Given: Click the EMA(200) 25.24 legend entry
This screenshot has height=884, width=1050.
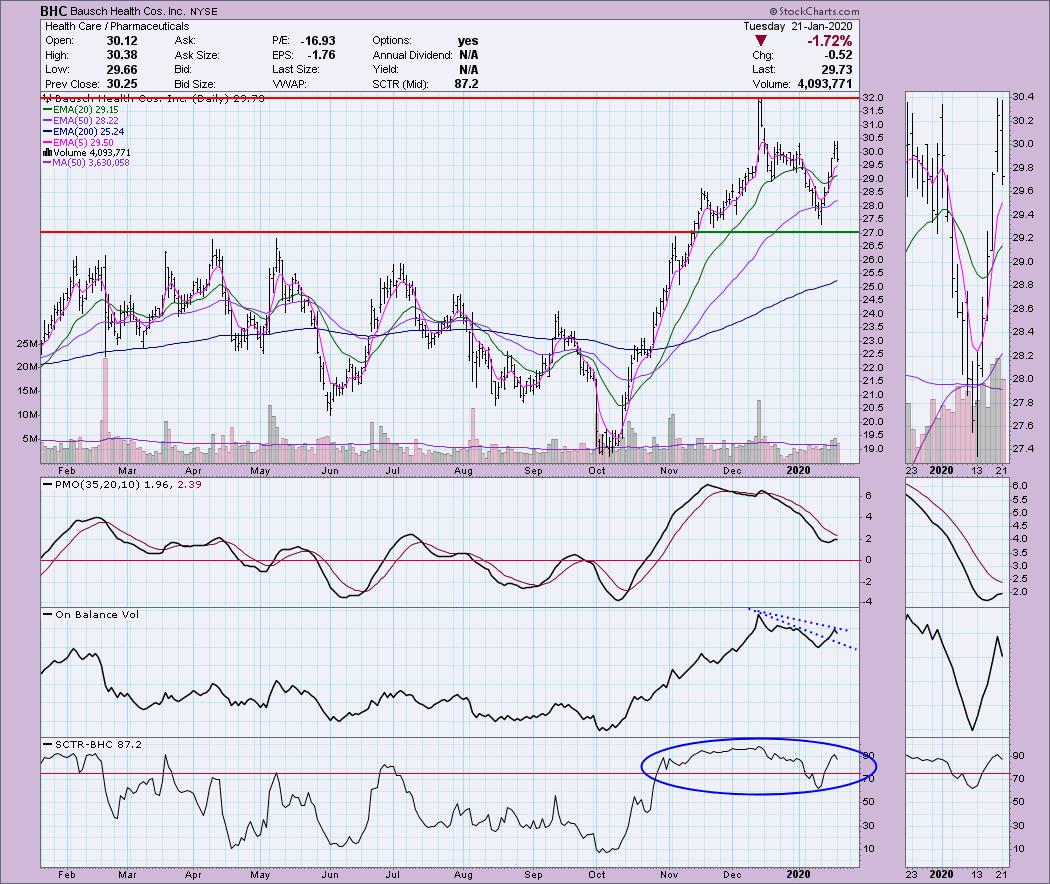Looking at the screenshot, I should (x=83, y=132).
